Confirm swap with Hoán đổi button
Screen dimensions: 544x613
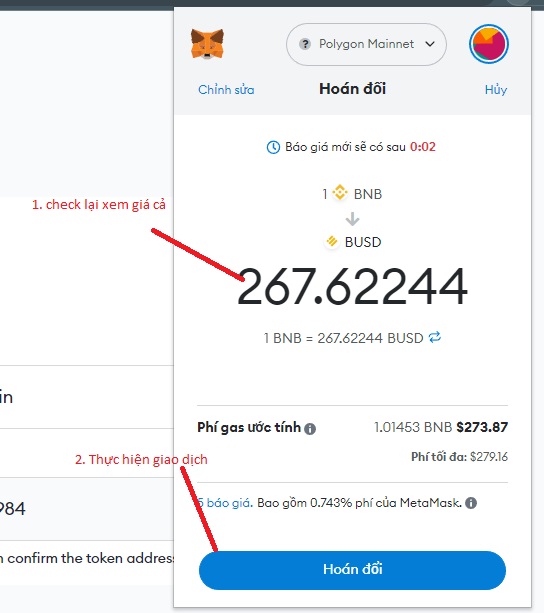pyautogui.click(x=352, y=570)
